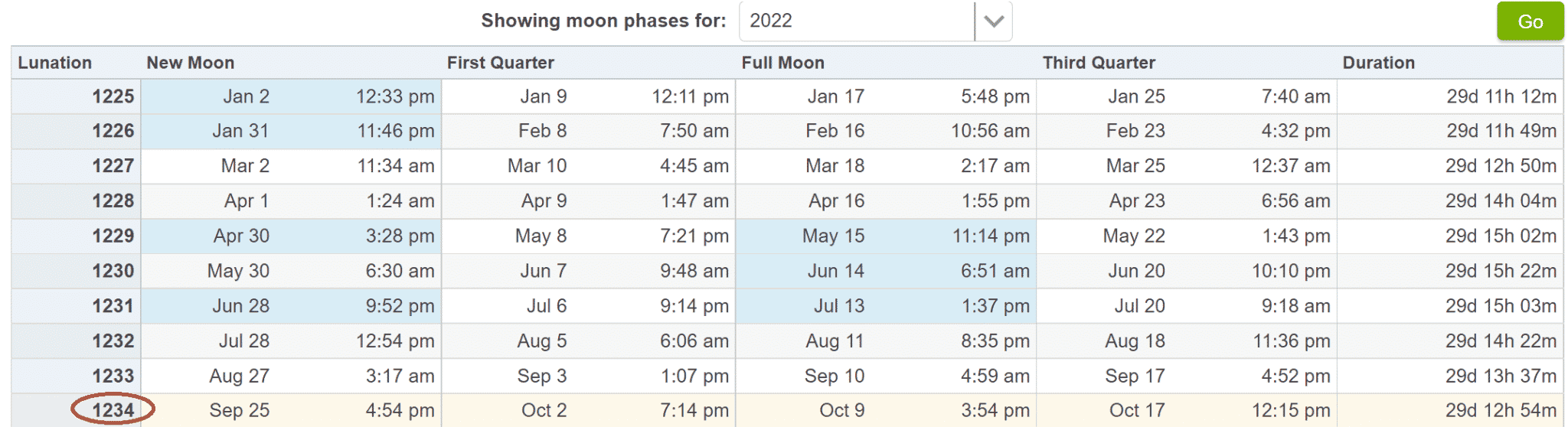
Task: Click the Sep 25 new moon date
Action: pos(240,410)
